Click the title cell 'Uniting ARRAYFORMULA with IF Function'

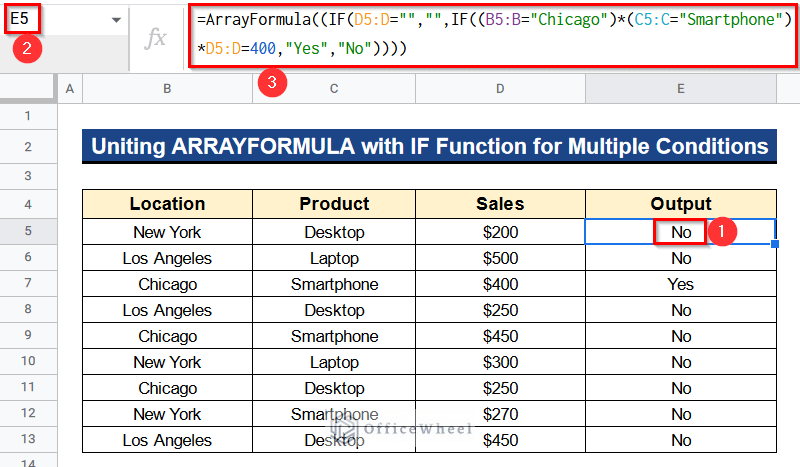tap(429, 146)
